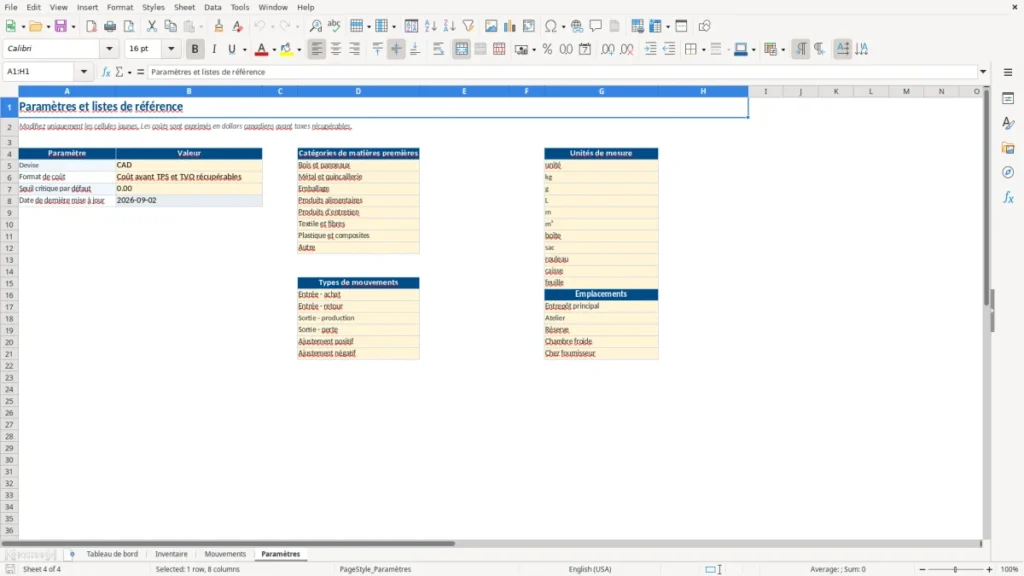Switch to the Inventaire sheet tab
Screen dimensions: 1024x576
click(171, 554)
